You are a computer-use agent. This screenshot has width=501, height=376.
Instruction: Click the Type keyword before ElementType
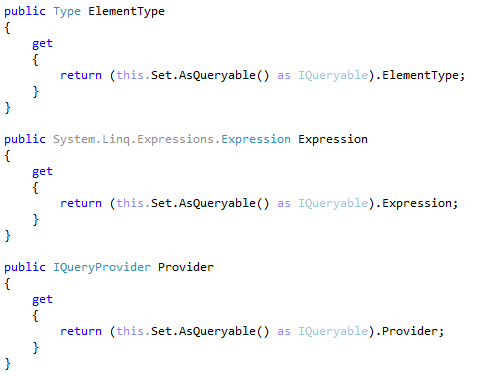[x=67, y=12]
